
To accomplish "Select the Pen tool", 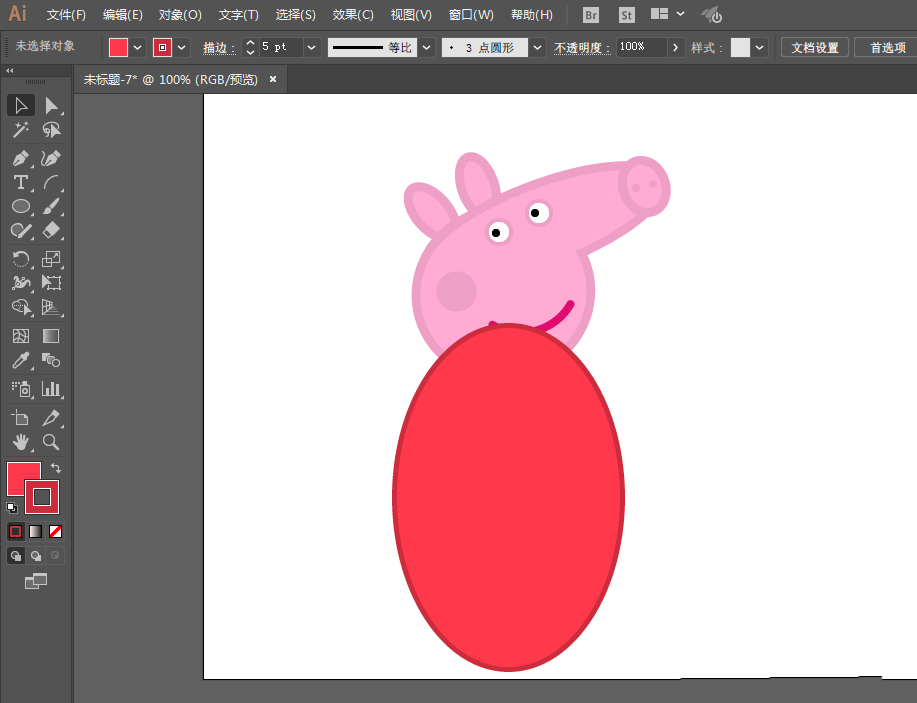I will click(x=21, y=158).
